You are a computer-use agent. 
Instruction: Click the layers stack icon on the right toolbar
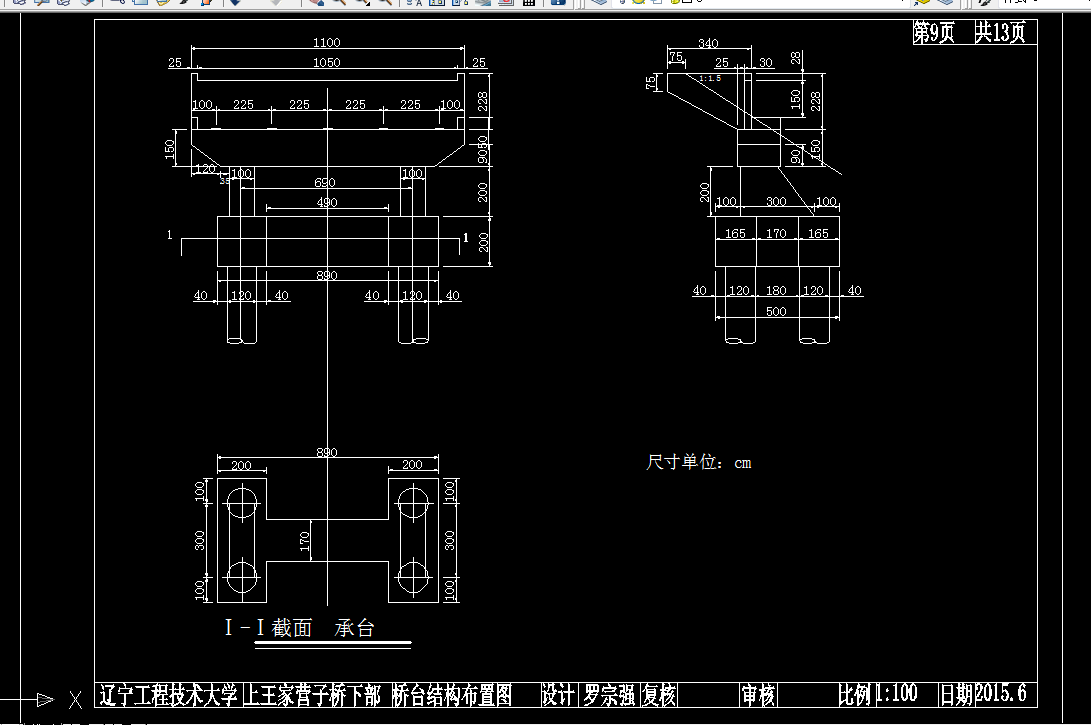pos(945,5)
